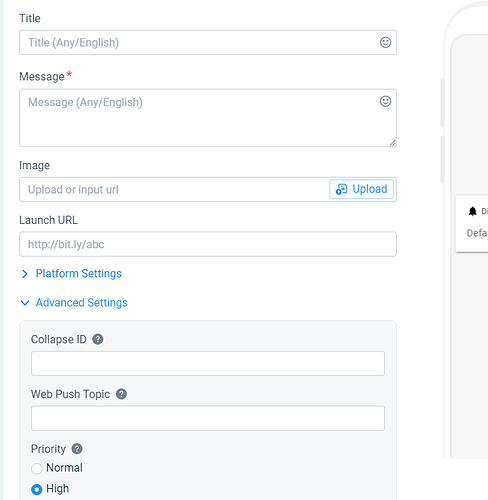The image size is (488, 500).
Task: Click the Image URL input field
Action: click(x=174, y=189)
